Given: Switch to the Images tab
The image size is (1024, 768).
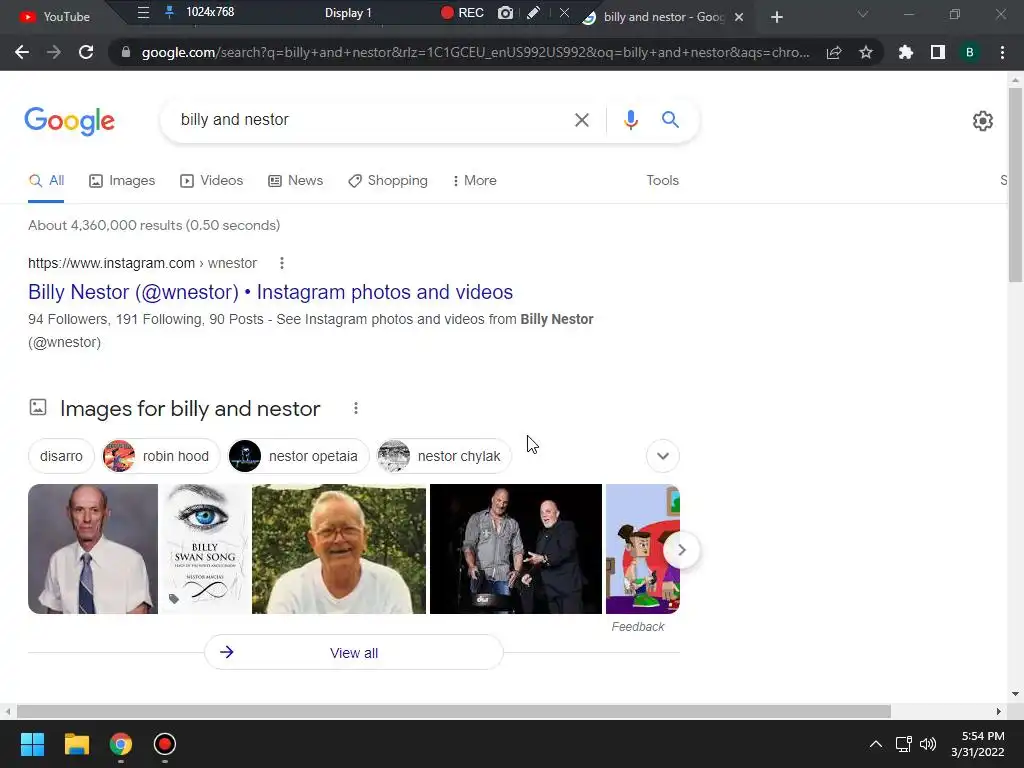Looking at the screenshot, I should (x=122, y=180).
